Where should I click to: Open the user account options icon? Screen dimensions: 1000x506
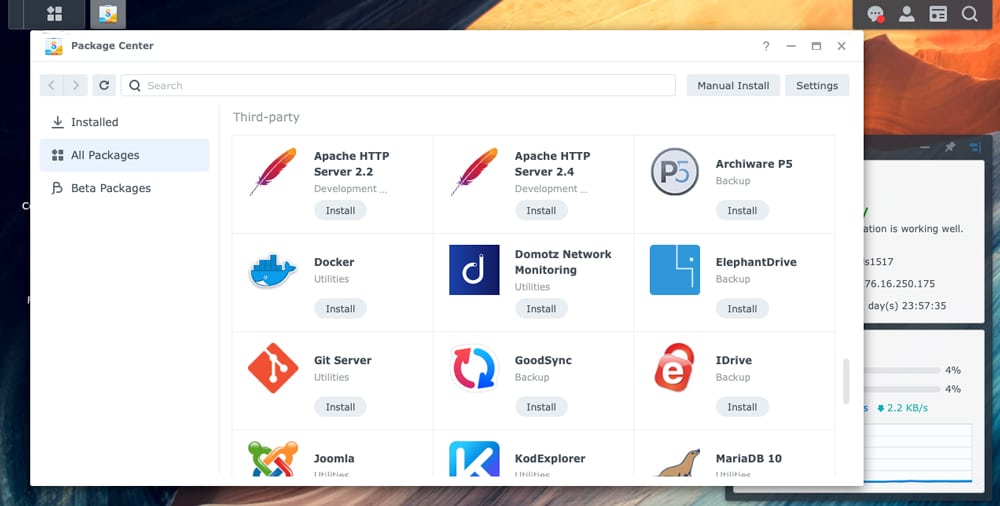coord(906,14)
